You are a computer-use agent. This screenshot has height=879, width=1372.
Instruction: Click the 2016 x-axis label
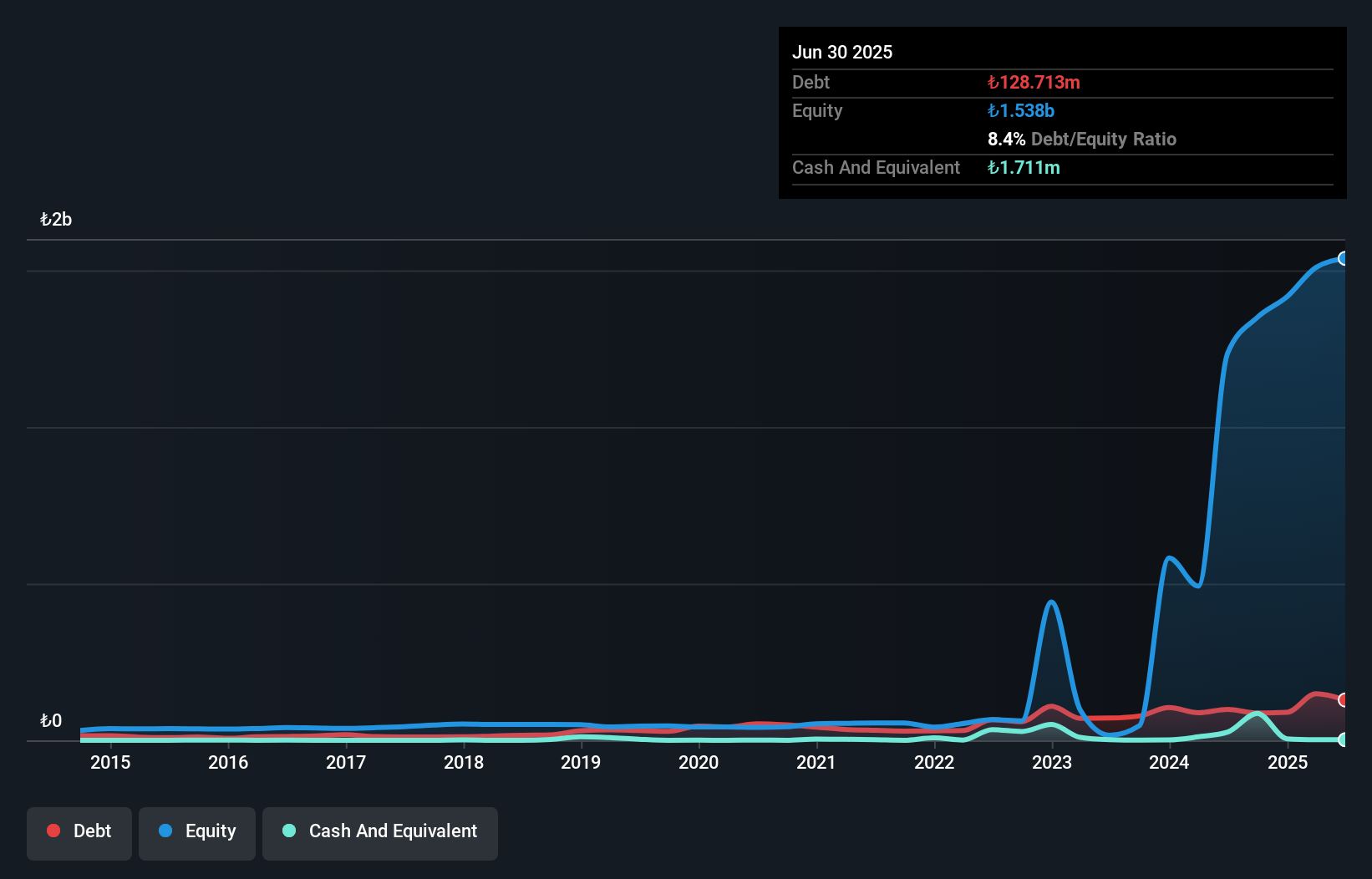point(228,762)
